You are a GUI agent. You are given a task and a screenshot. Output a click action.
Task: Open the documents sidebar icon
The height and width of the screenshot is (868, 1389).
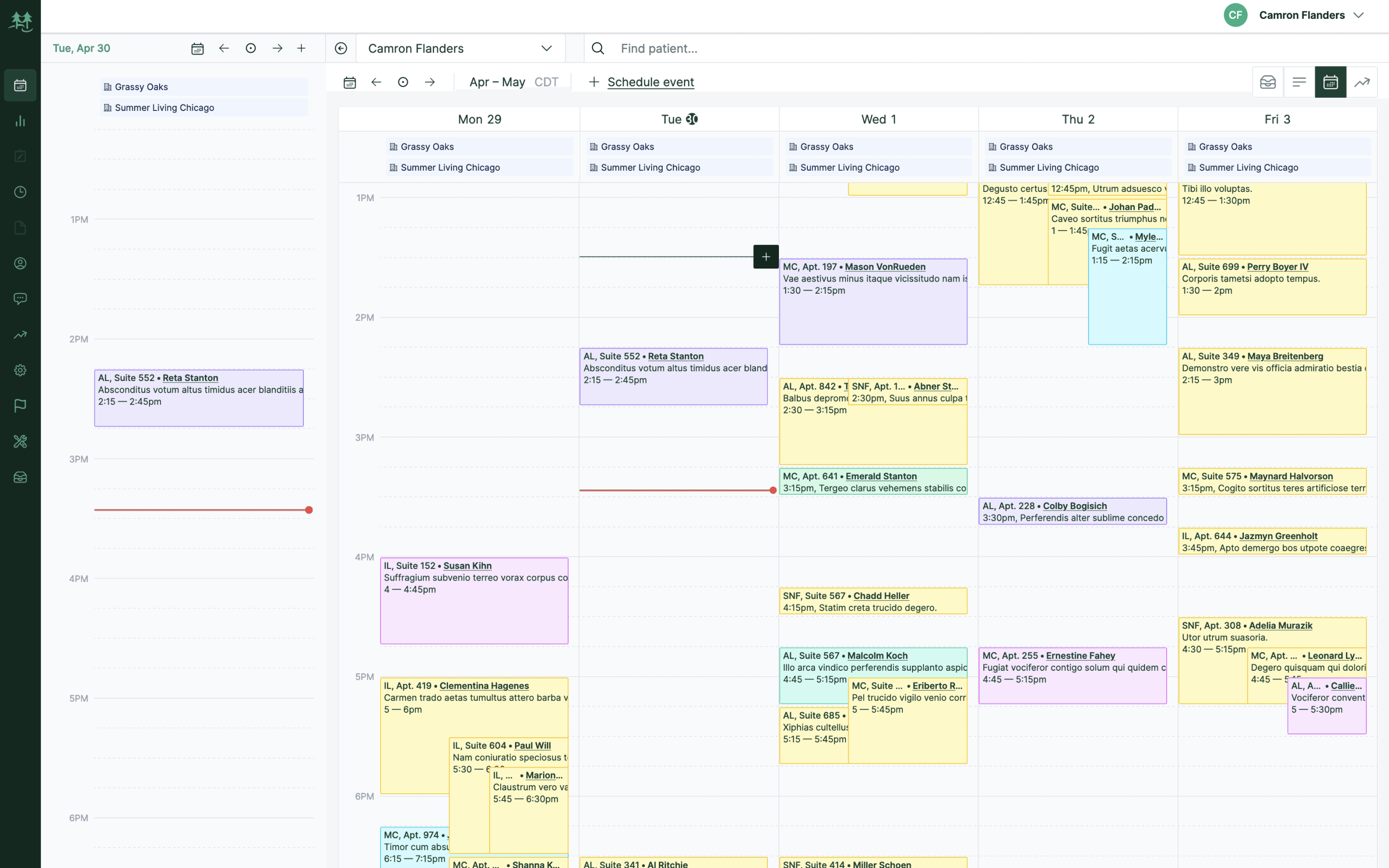20,228
